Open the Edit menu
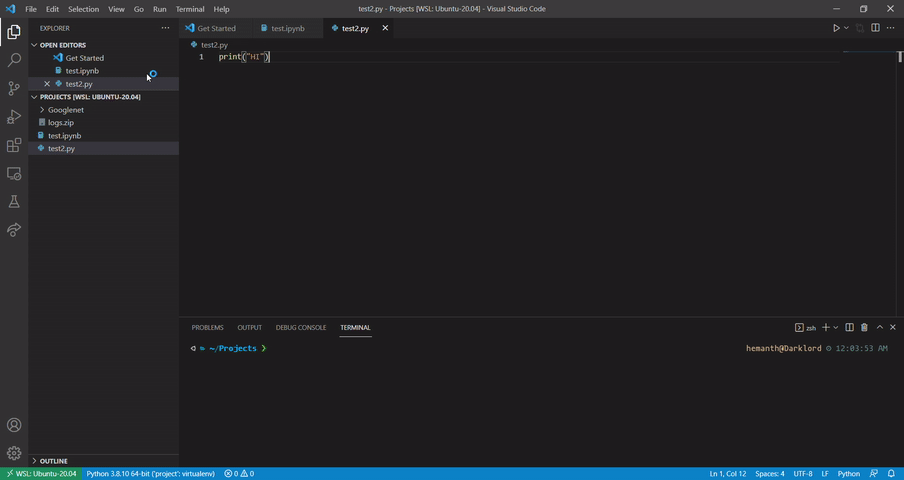Screen dimensions: 904x480 tap(52, 9)
